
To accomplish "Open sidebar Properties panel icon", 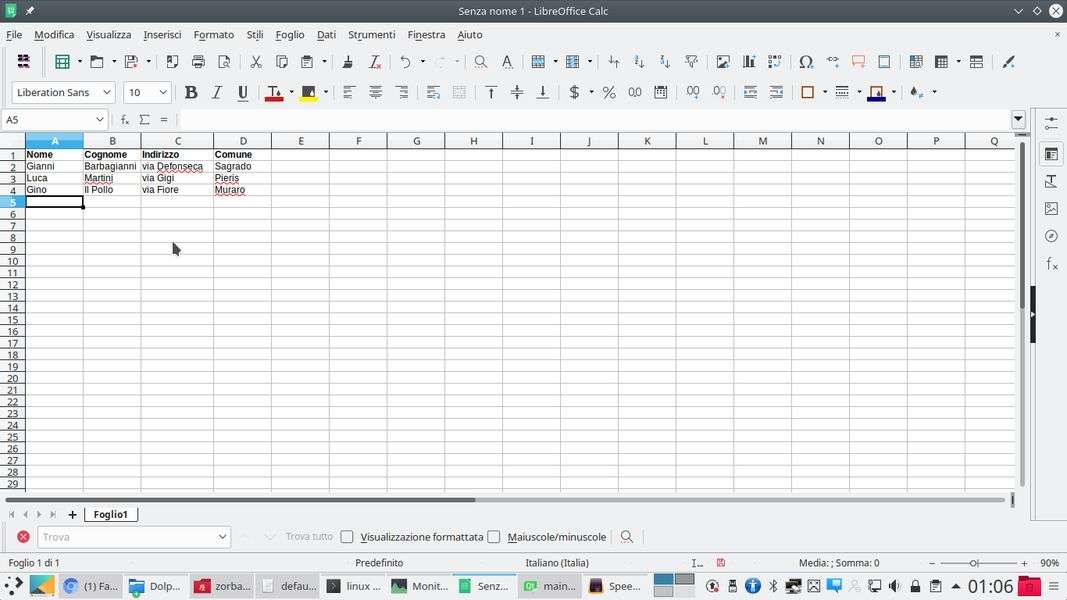I will click(x=1051, y=154).
